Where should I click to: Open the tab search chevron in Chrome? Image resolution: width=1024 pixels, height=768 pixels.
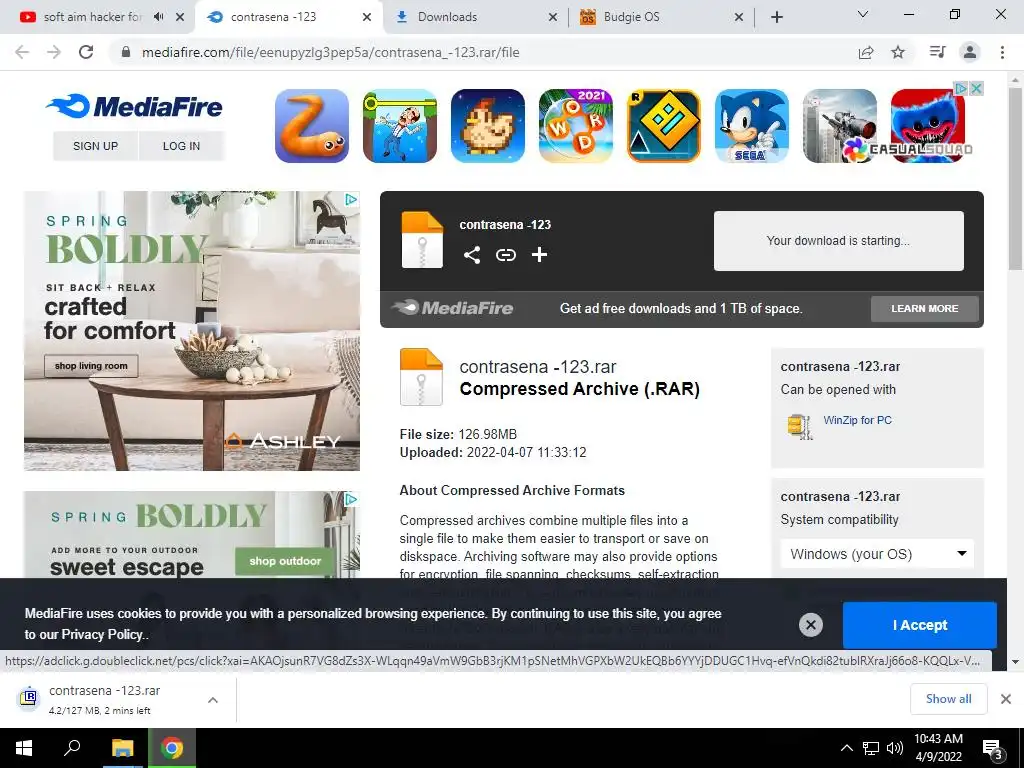point(863,14)
